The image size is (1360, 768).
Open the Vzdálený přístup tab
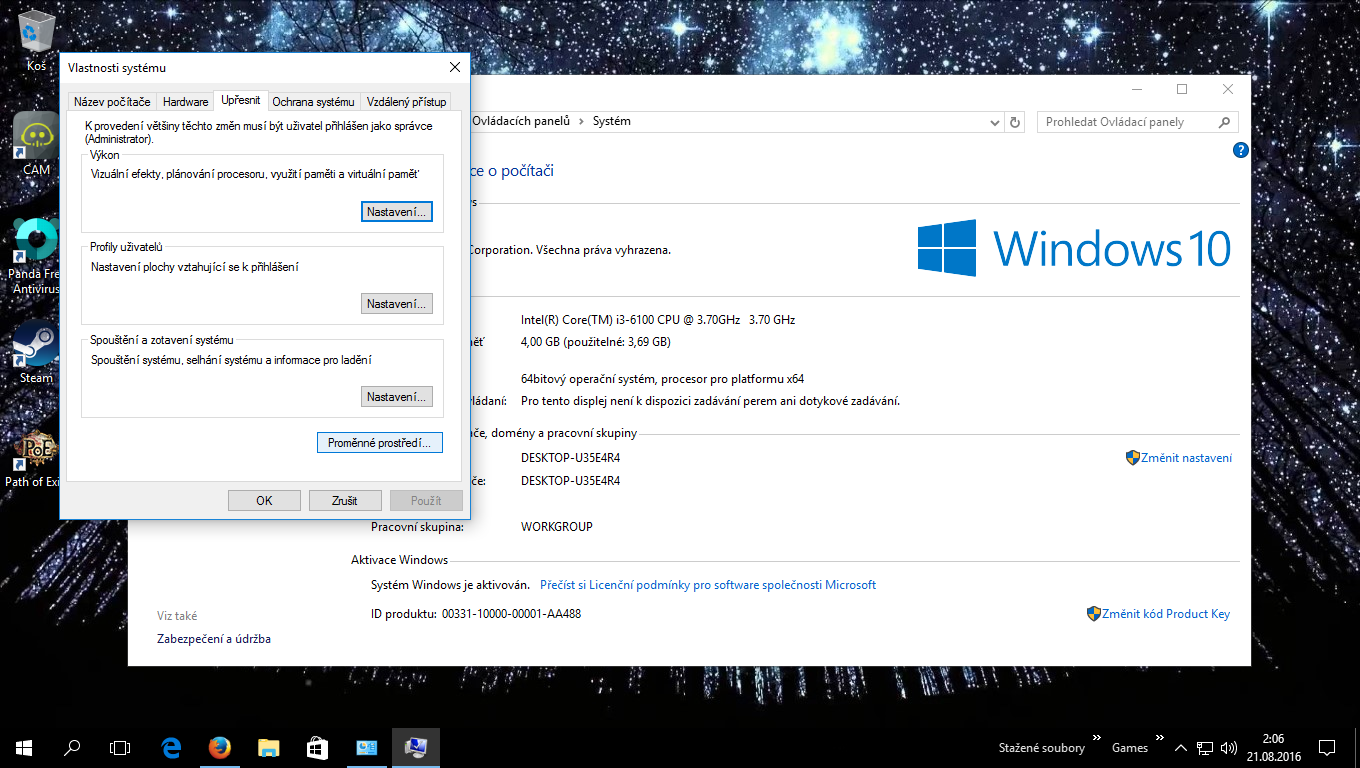pos(406,102)
